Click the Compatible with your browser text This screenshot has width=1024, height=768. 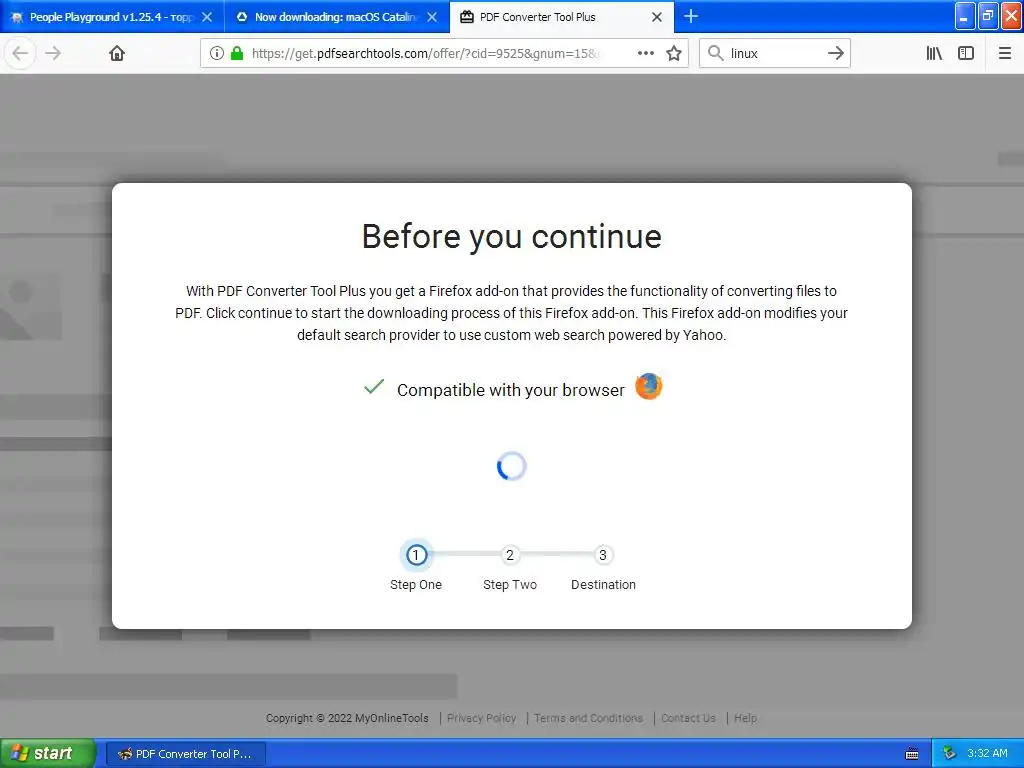coord(511,390)
